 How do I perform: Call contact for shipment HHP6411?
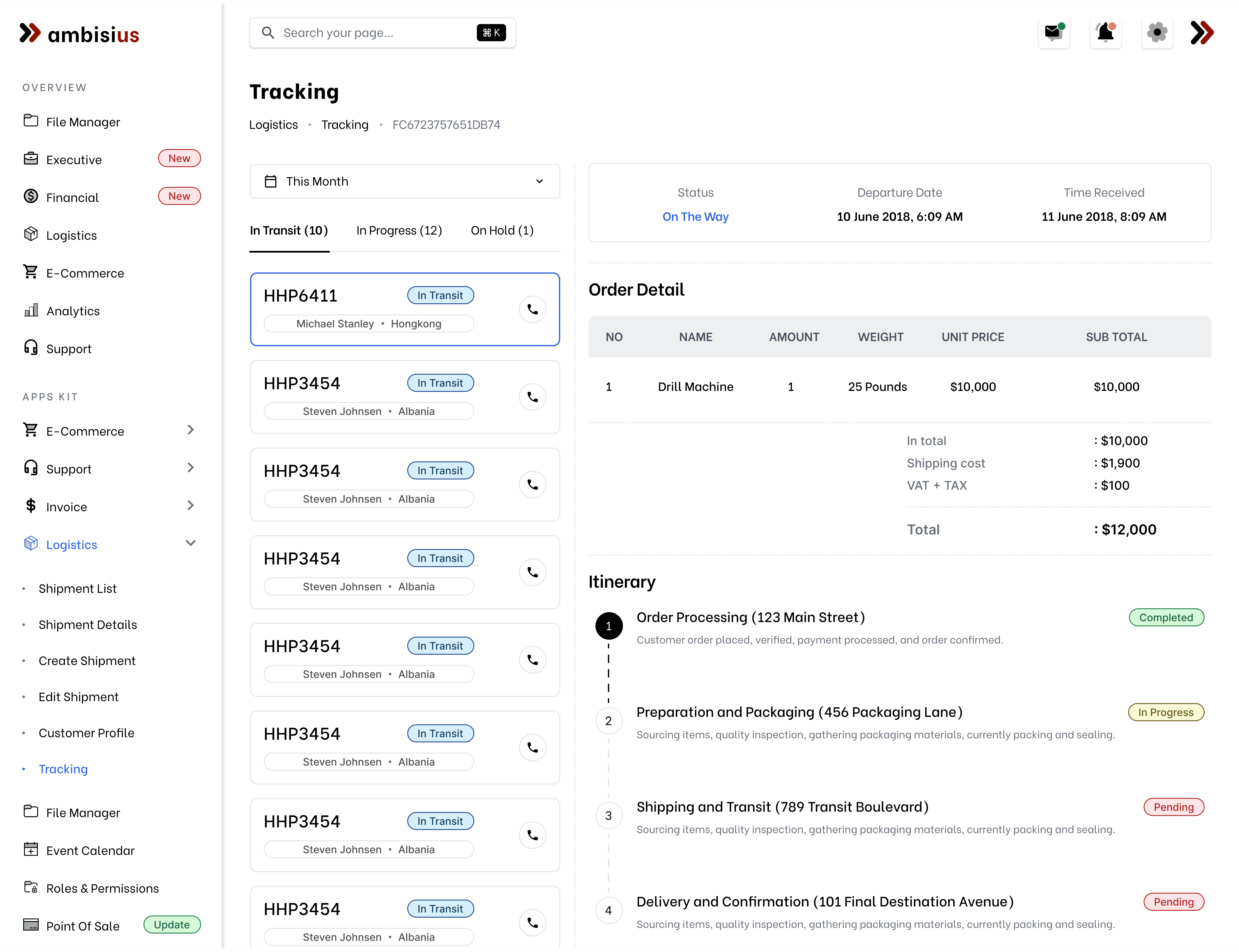(533, 309)
